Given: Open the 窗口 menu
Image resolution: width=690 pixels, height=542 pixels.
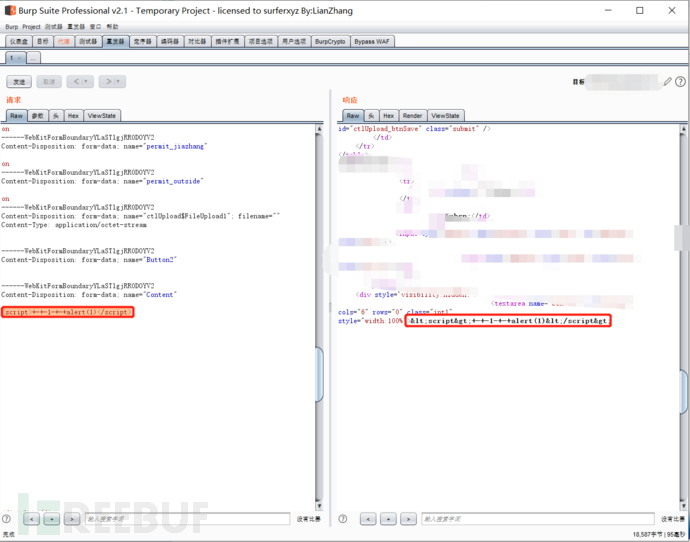Looking at the screenshot, I should pos(95,27).
